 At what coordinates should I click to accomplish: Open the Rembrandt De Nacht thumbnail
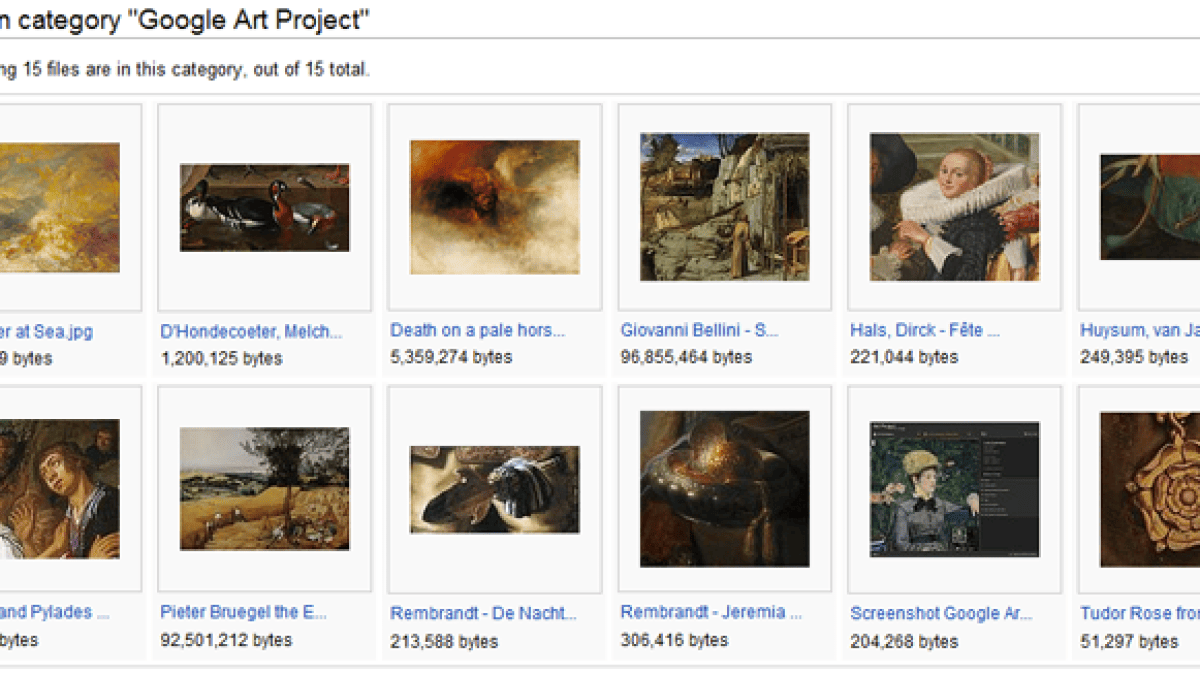pyautogui.click(x=495, y=489)
